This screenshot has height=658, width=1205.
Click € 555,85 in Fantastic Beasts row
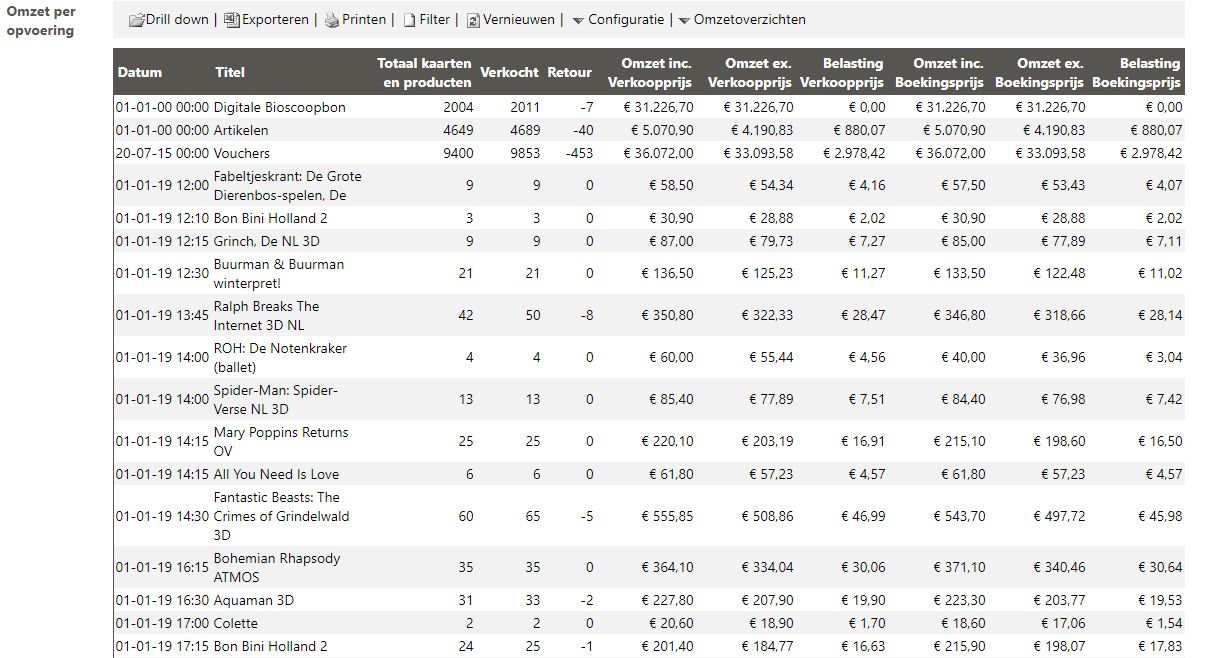coord(666,516)
